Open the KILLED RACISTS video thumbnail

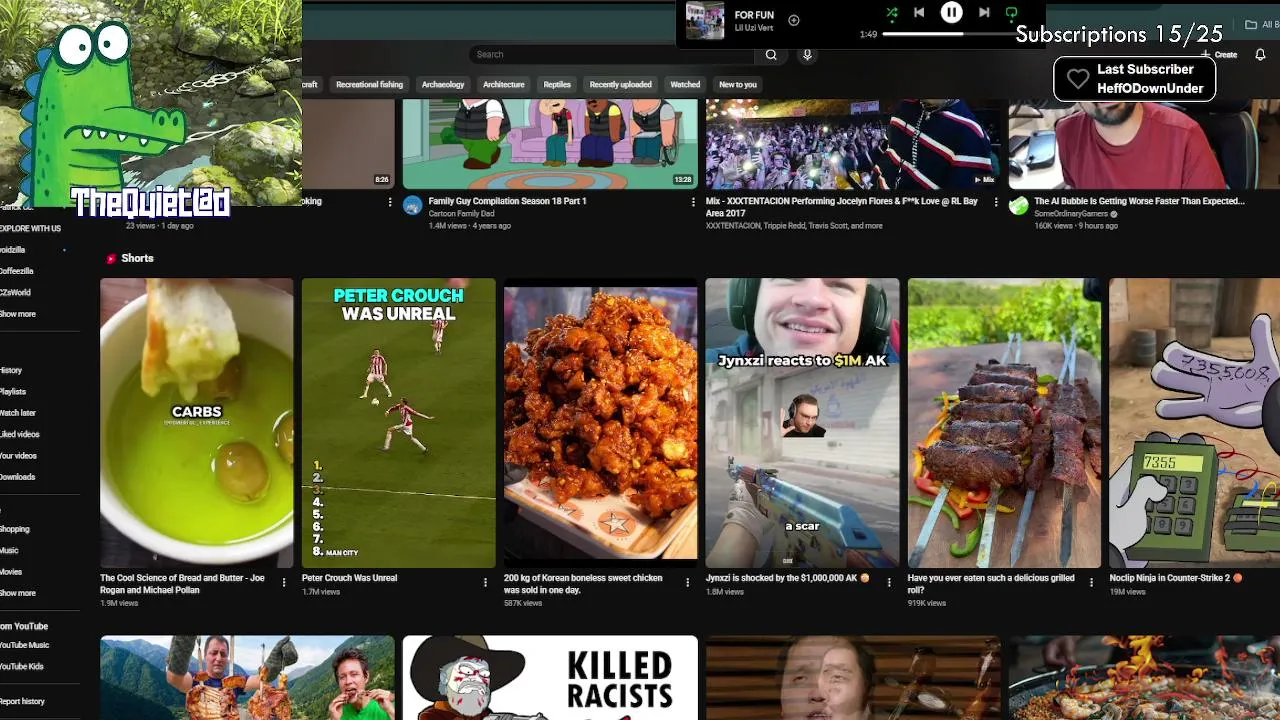click(550, 677)
